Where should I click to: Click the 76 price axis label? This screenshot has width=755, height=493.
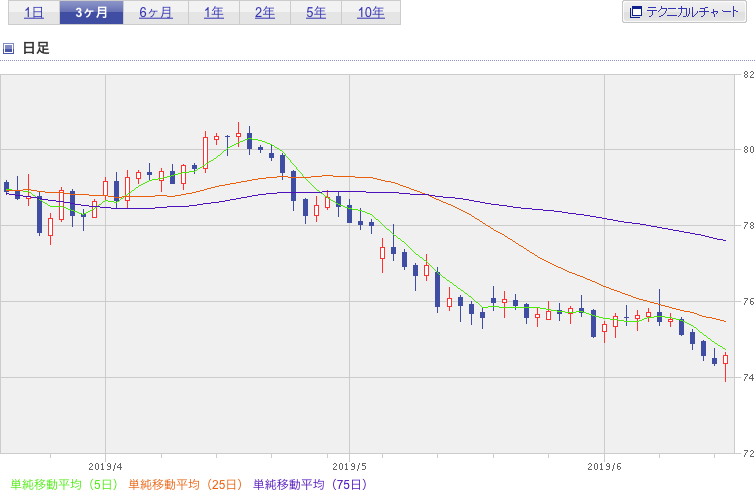tap(748, 301)
